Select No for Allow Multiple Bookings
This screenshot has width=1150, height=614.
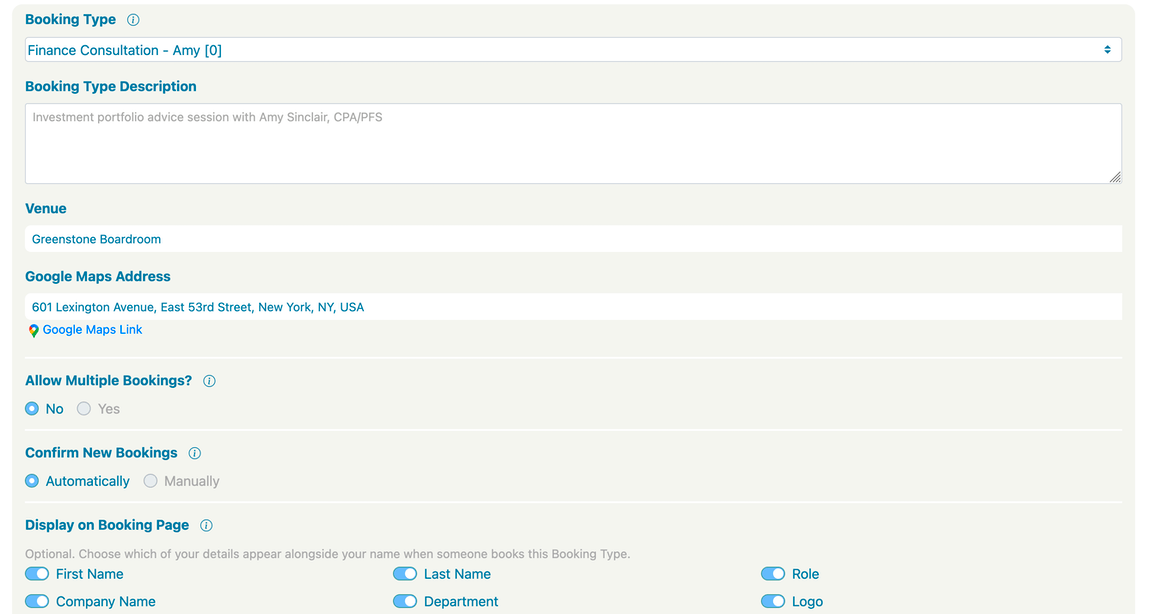point(32,409)
